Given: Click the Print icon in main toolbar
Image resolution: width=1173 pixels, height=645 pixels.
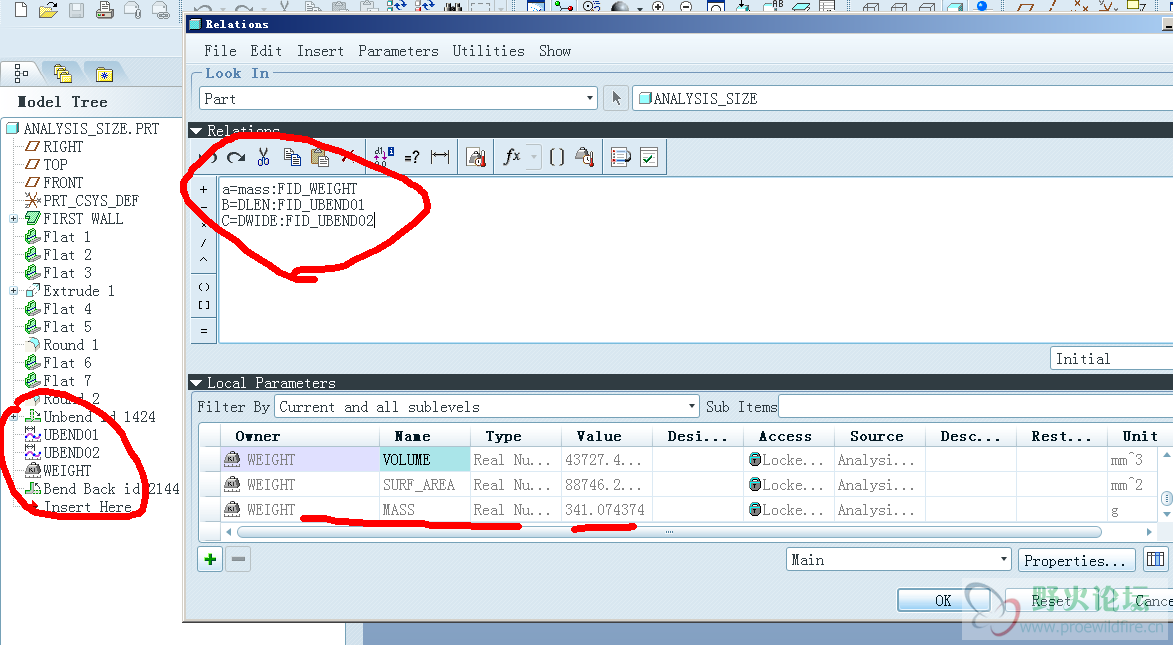Looking at the screenshot, I should click(x=105, y=10).
